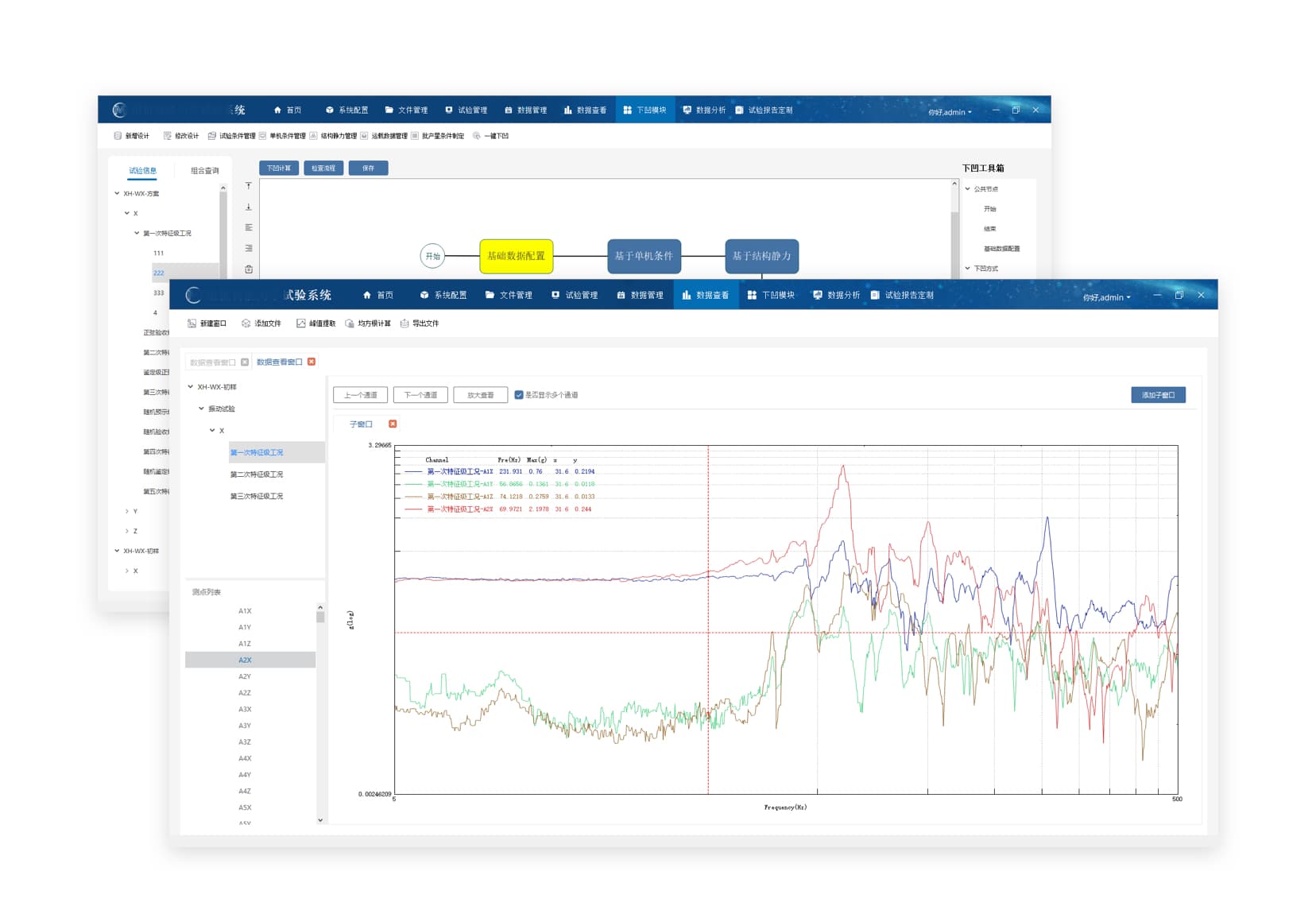Image resolution: width=1316 pixels, height=906 pixels.
Task: Open 试验管理 menu in back window navbar
Action: coord(466,110)
